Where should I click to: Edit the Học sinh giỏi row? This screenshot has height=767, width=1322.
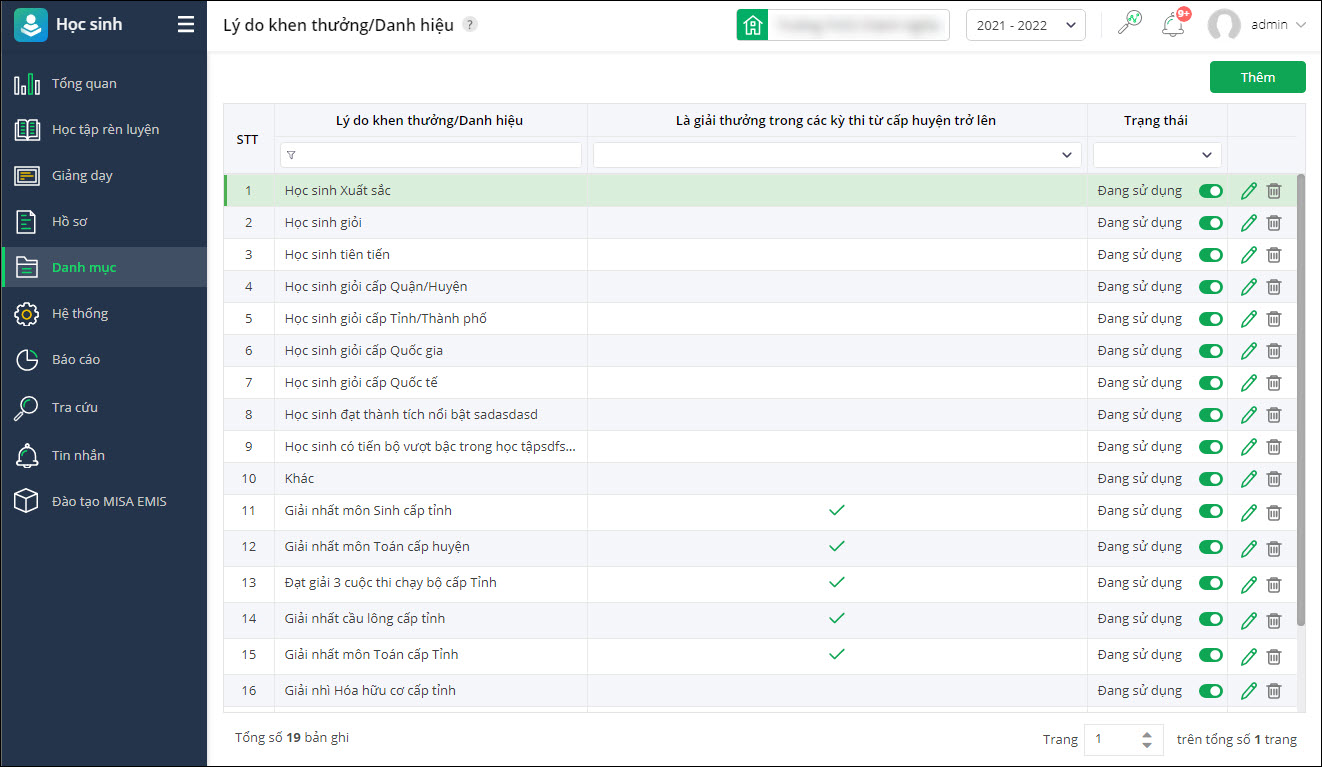coord(1248,223)
